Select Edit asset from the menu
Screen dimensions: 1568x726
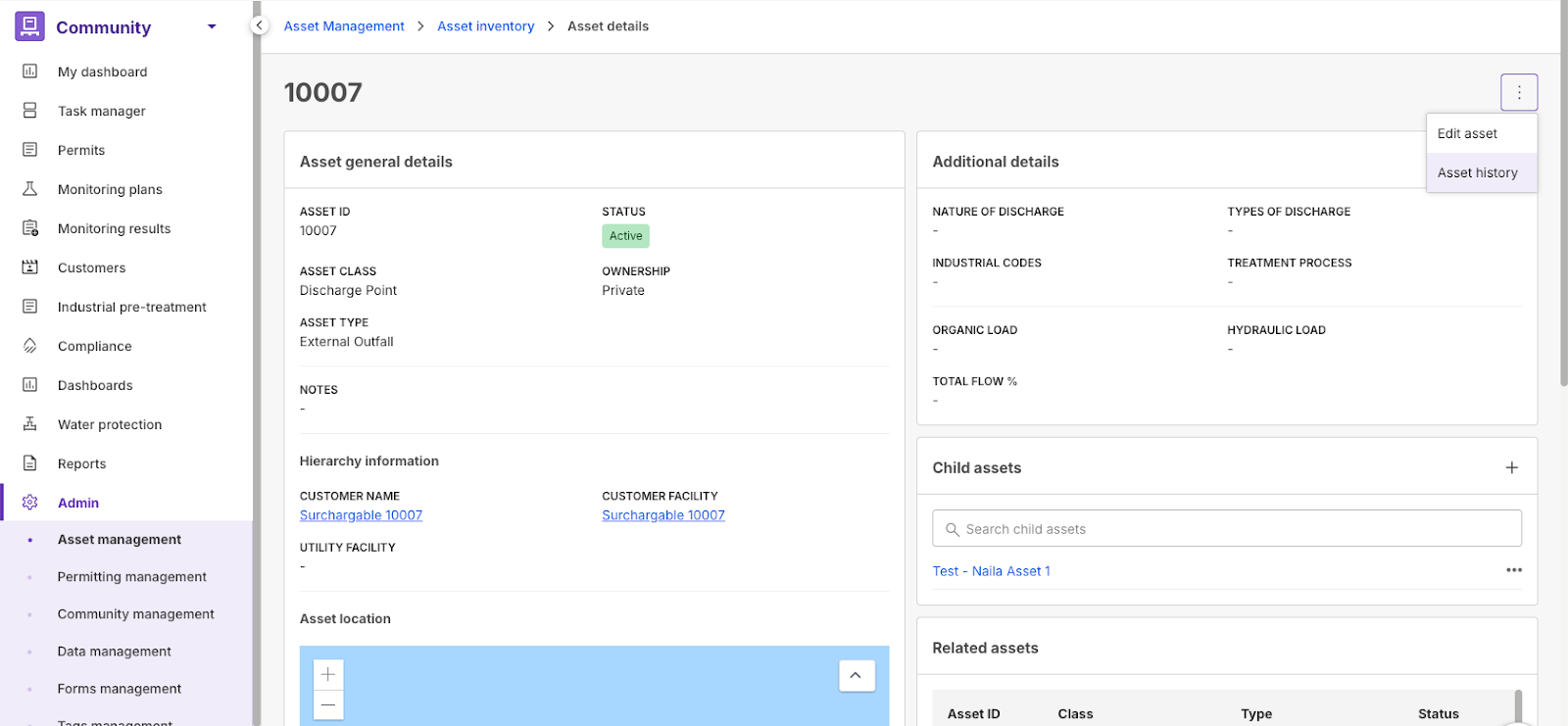[x=1467, y=134]
